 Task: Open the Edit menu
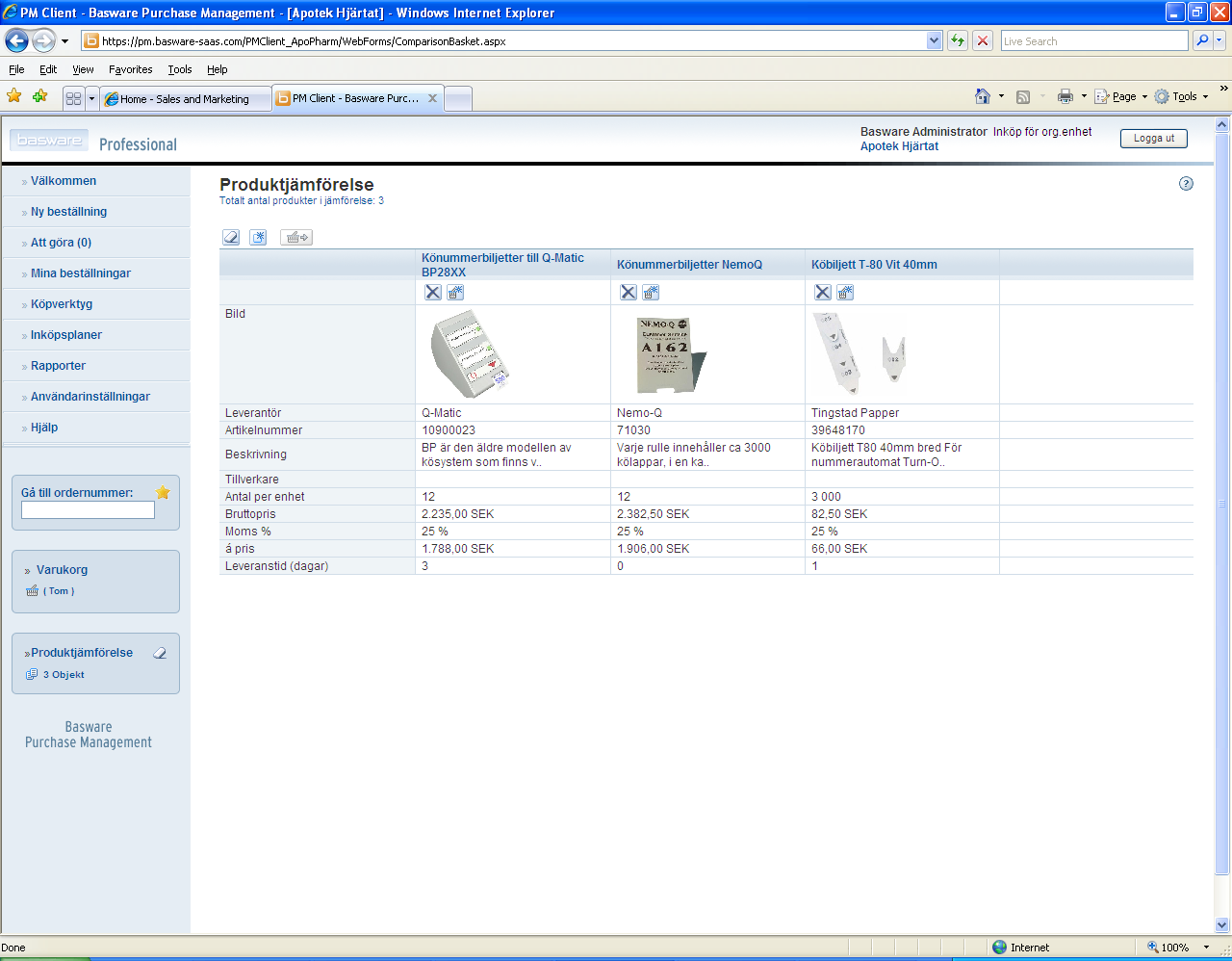click(x=48, y=69)
